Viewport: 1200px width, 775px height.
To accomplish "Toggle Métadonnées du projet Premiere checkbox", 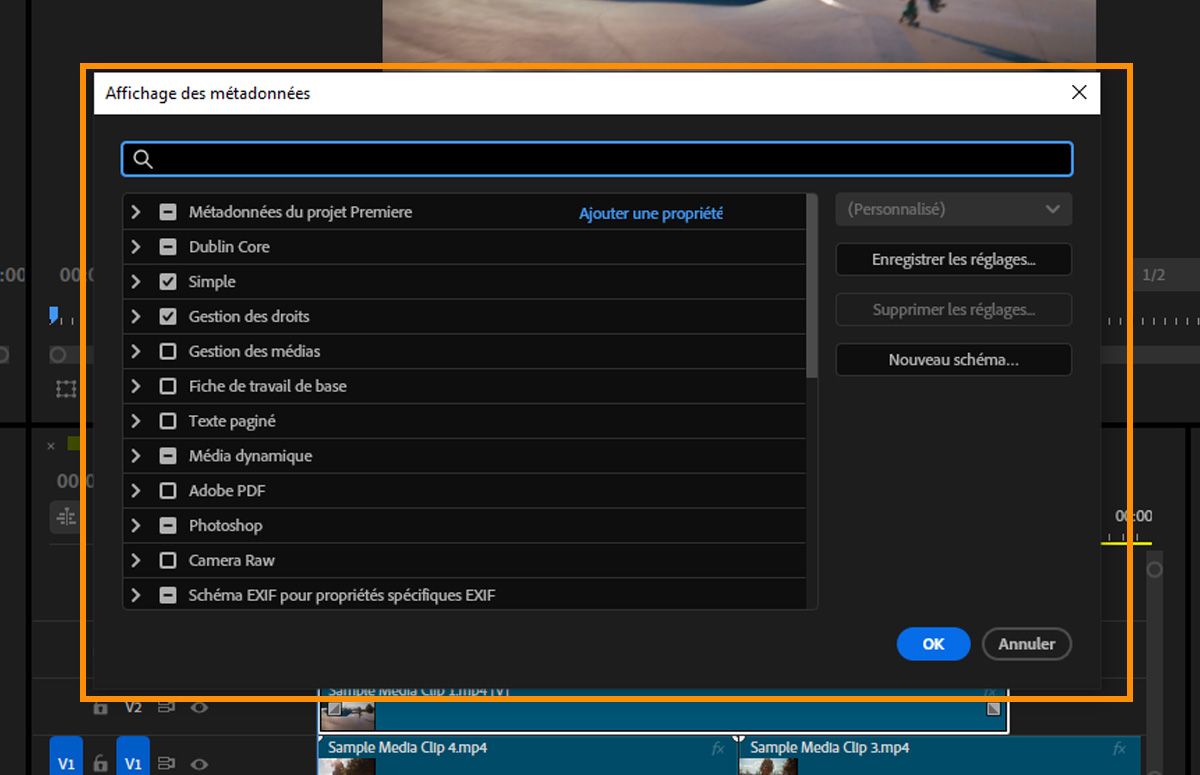I will click(x=168, y=212).
